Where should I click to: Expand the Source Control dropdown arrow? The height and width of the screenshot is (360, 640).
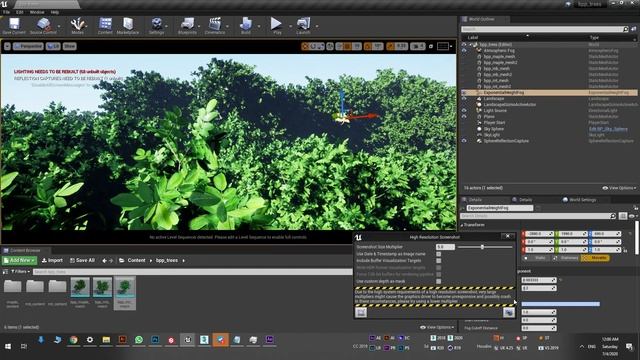[60, 26]
